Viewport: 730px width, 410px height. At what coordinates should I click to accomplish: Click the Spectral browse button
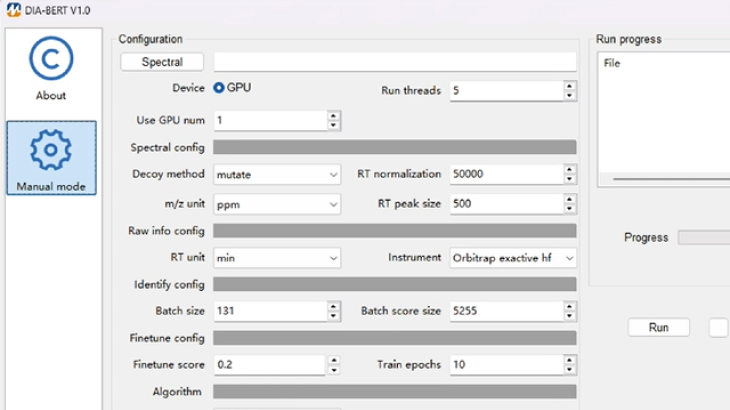tap(162, 62)
